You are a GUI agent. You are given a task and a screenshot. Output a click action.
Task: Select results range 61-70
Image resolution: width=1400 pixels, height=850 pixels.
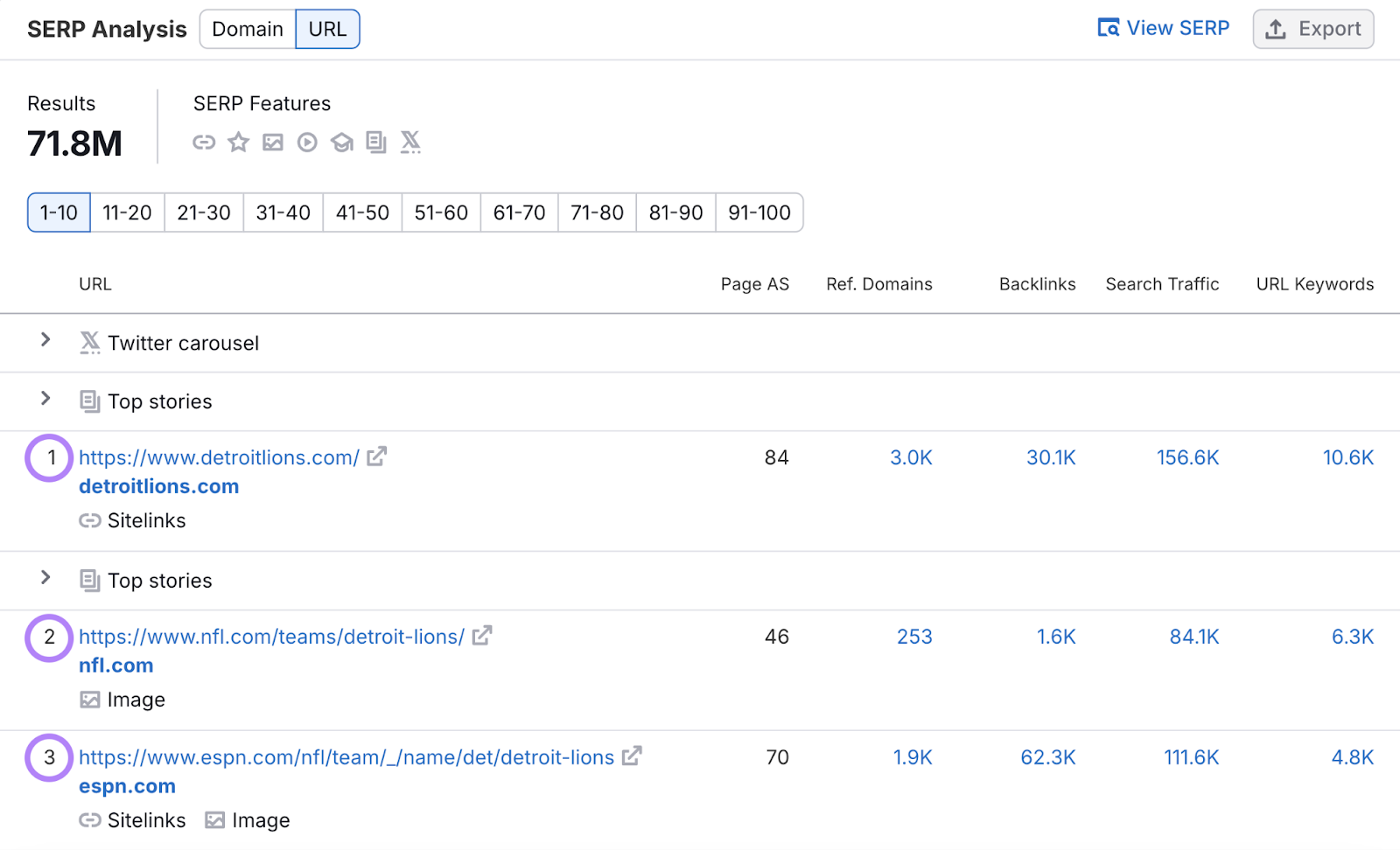coord(519,212)
